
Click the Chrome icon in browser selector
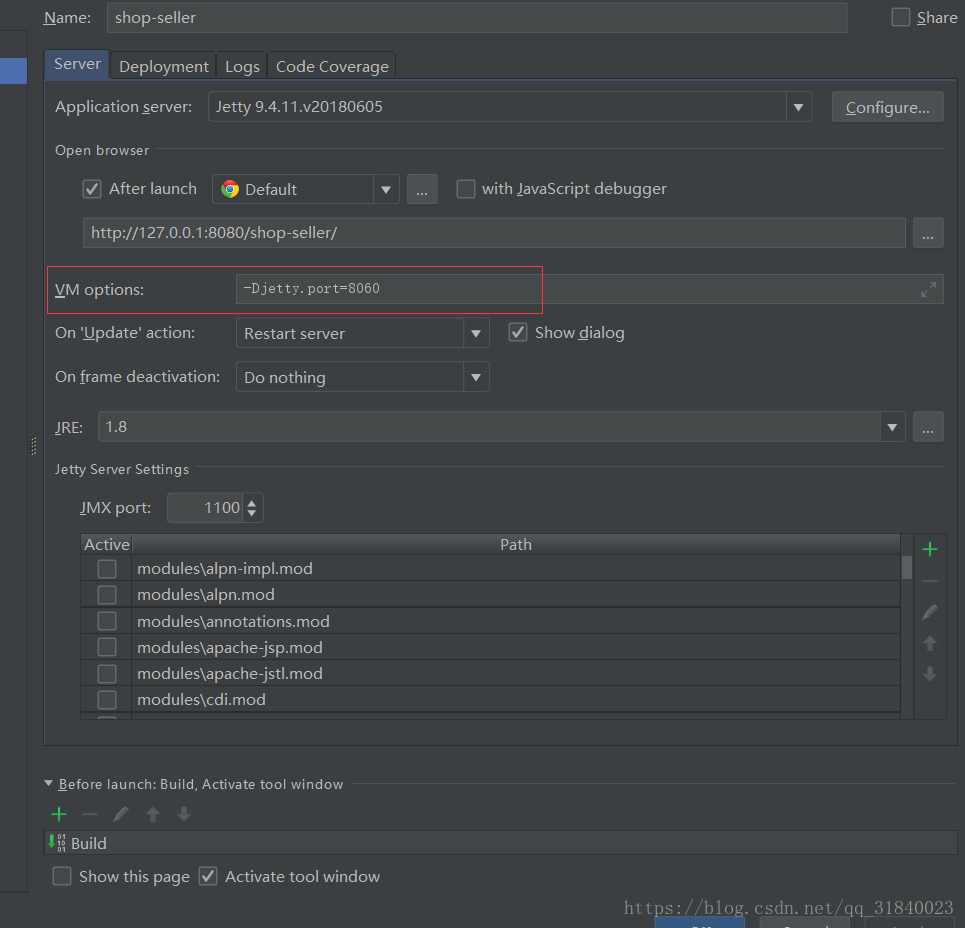230,189
